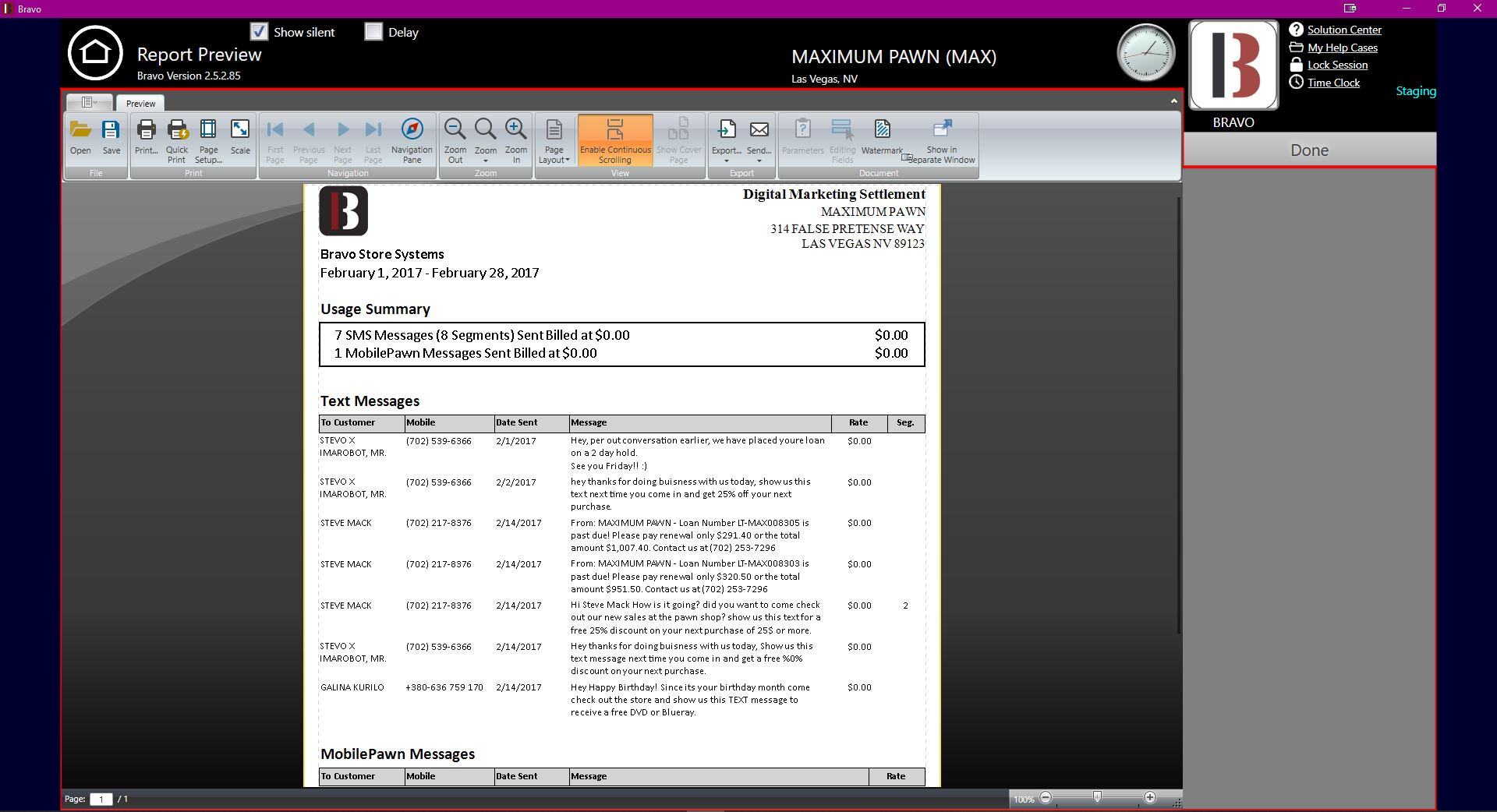Select the Preview ribbon tab
The image size is (1497, 812).
[140, 104]
